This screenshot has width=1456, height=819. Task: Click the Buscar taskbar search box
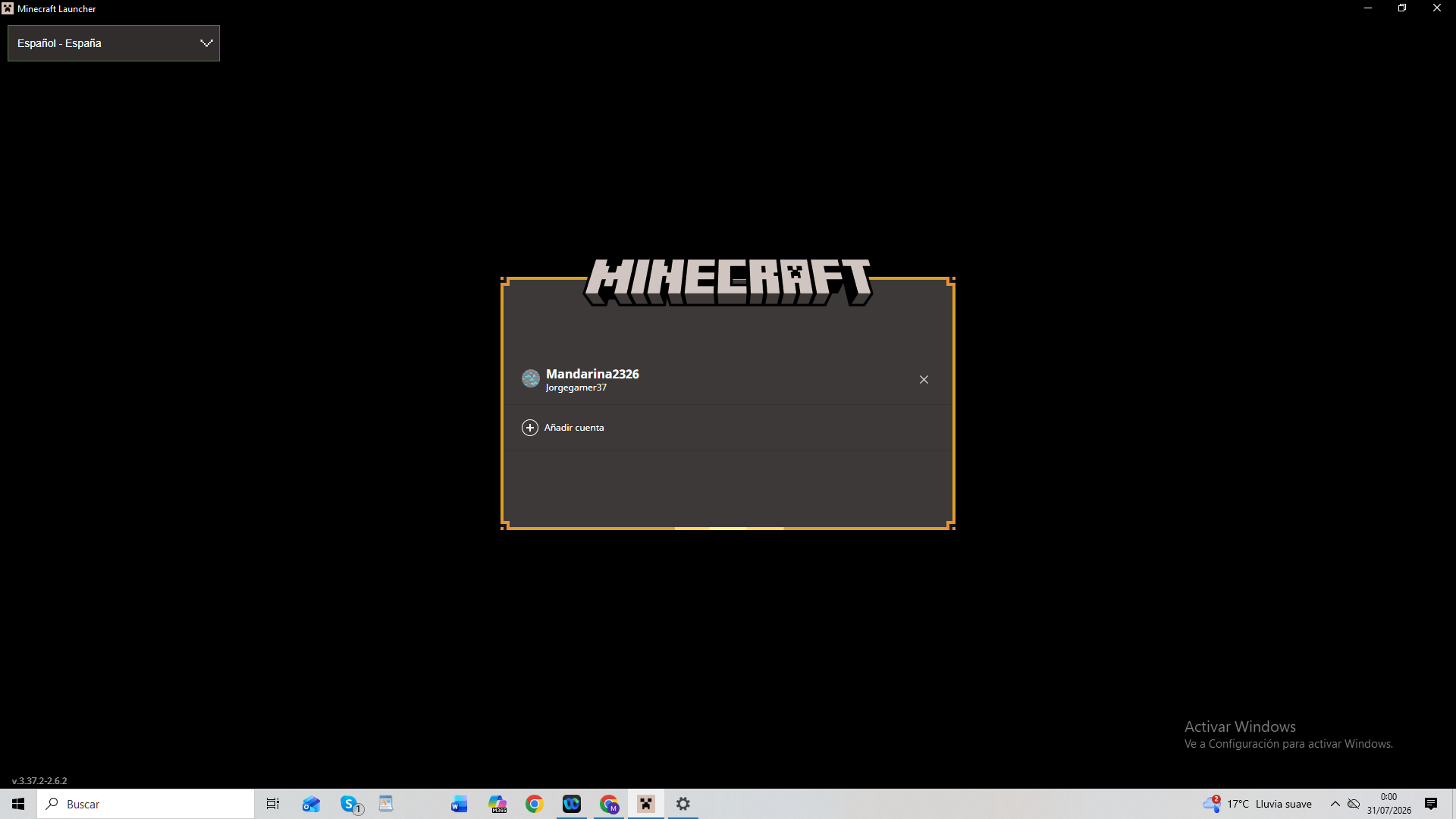(146, 804)
